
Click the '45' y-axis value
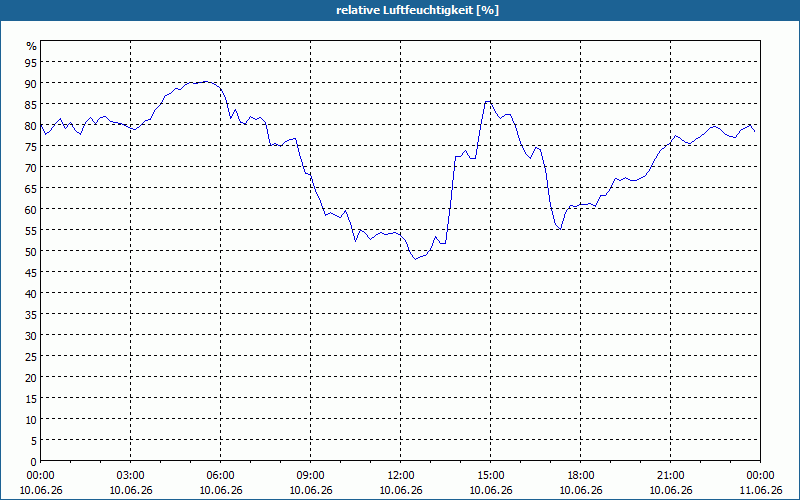[x=31, y=272]
